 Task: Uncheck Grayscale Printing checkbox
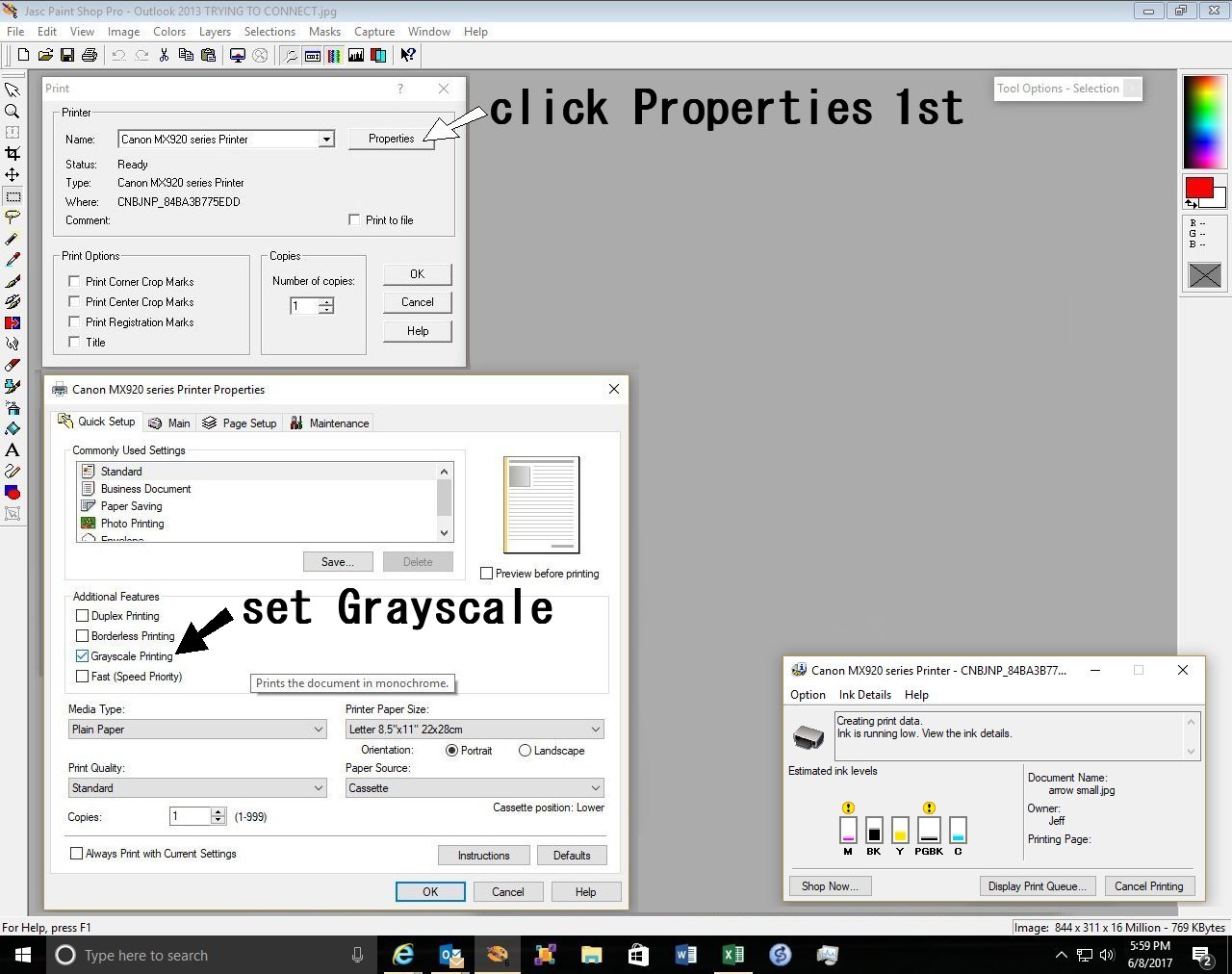83,656
